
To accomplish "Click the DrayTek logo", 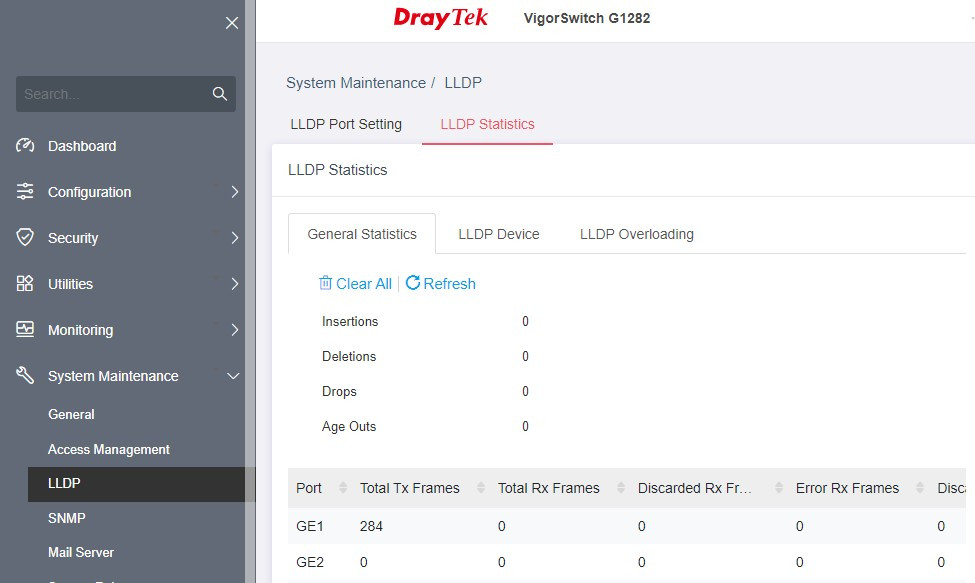I will click(440, 18).
